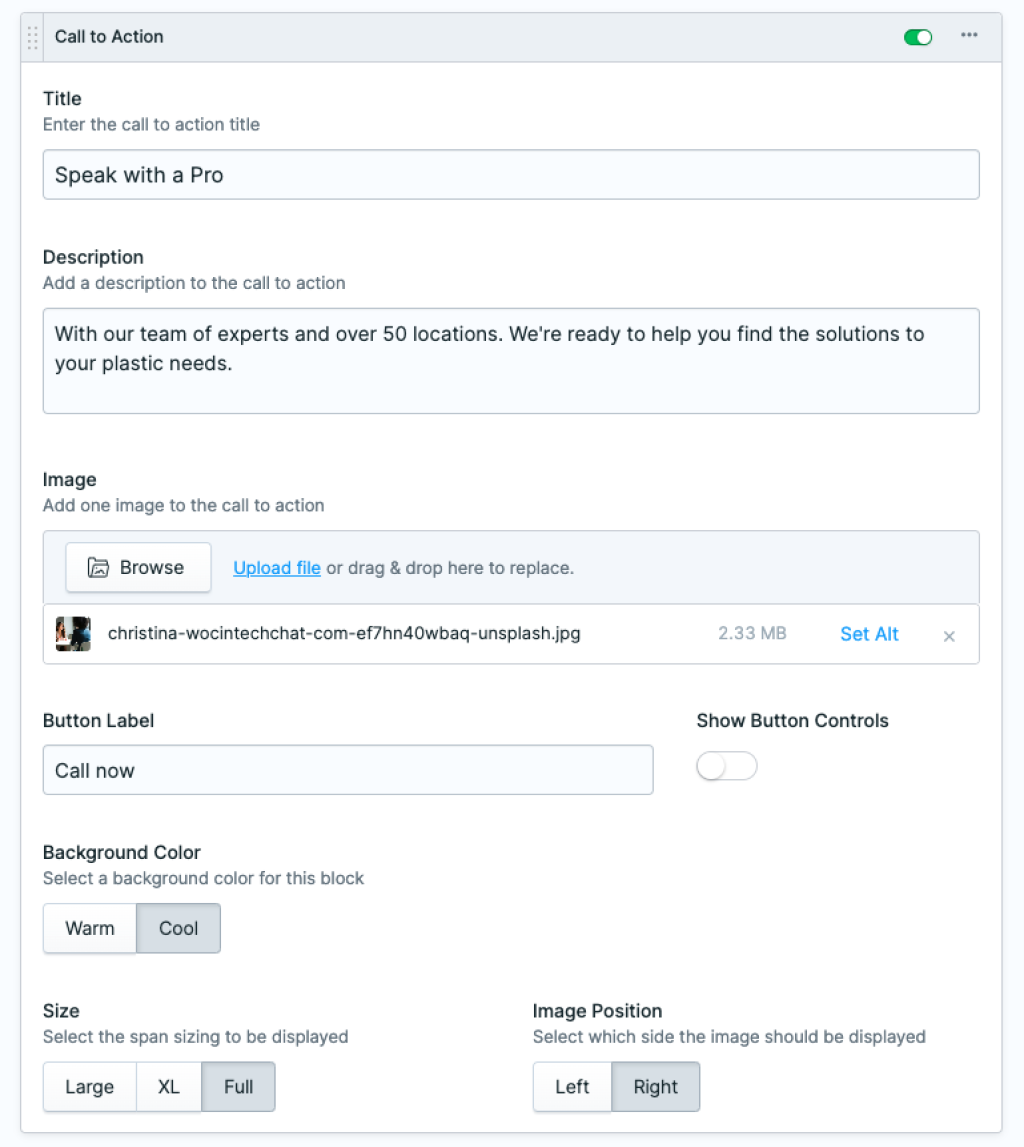Click inside the Description text area

tap(511, 361)
